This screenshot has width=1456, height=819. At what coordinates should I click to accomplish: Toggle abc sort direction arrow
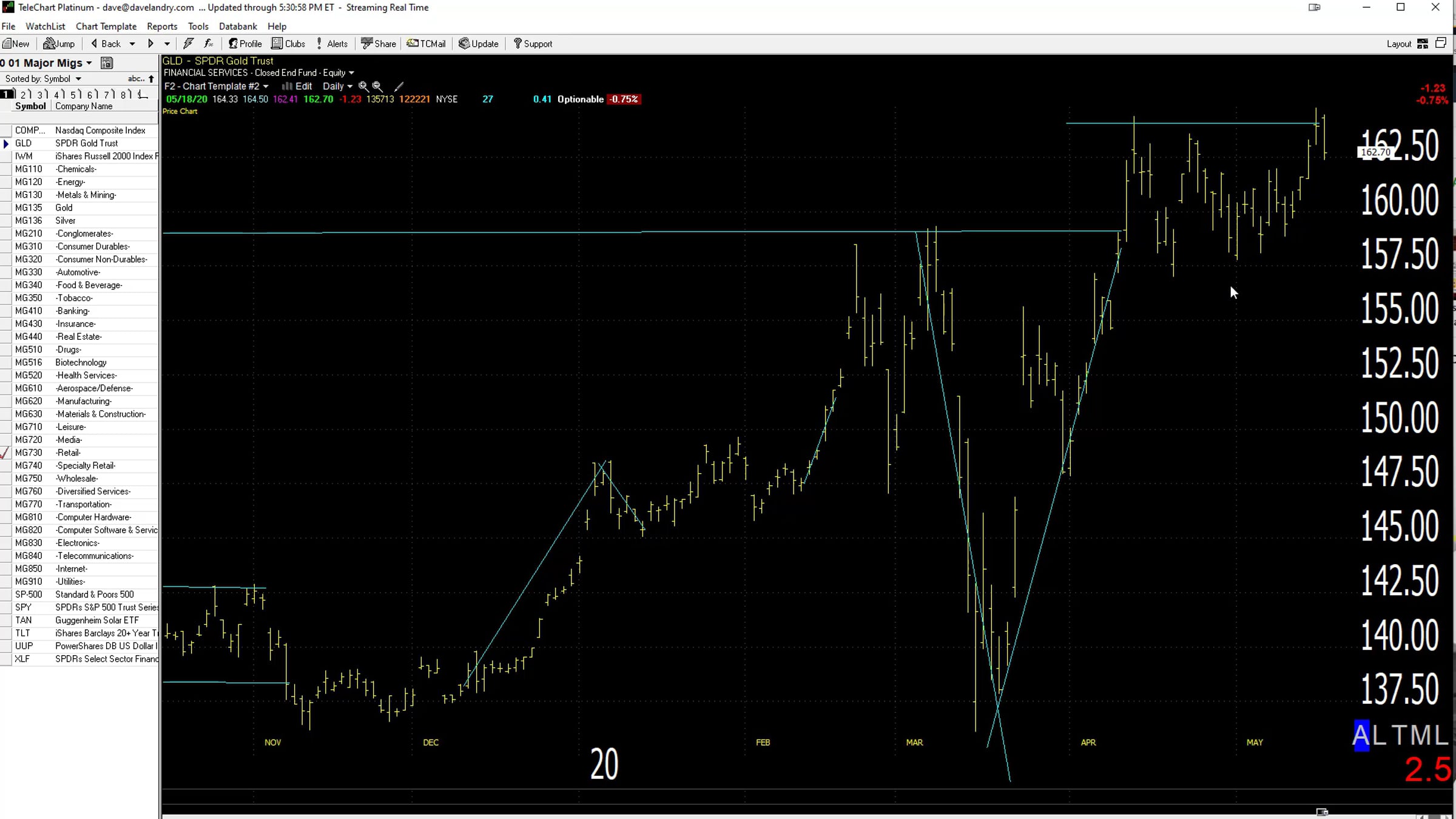coord(151,79)
